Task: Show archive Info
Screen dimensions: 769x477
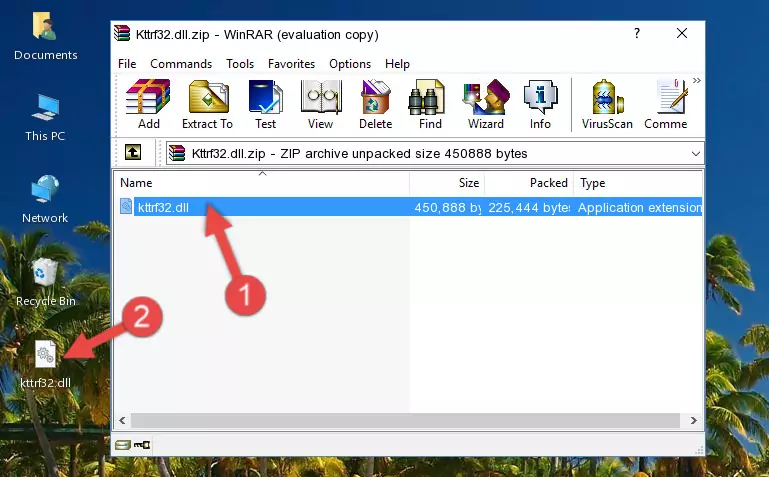Action: (x=540, y=104)
